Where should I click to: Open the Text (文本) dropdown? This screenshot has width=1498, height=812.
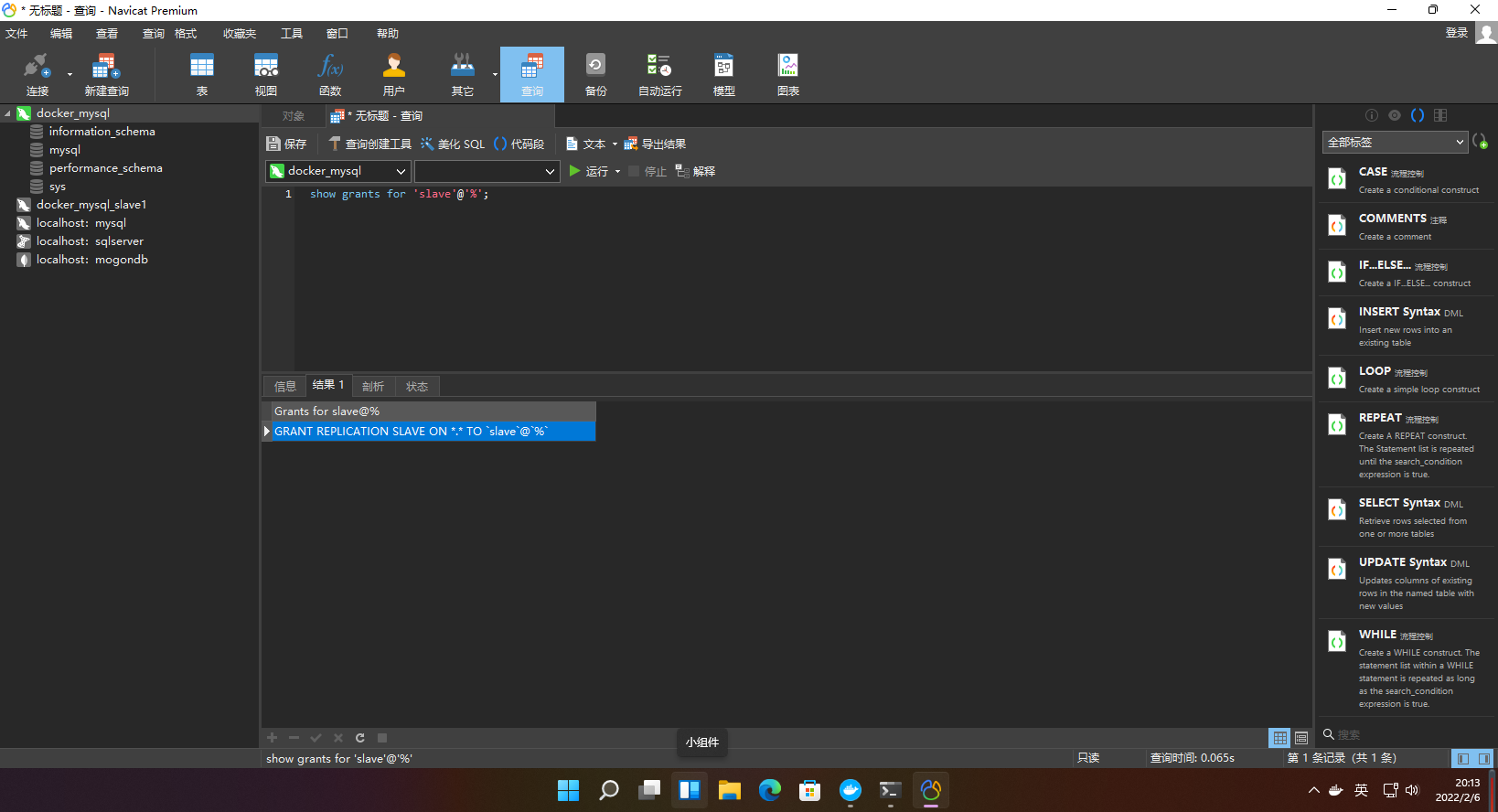tap(591, 144)
